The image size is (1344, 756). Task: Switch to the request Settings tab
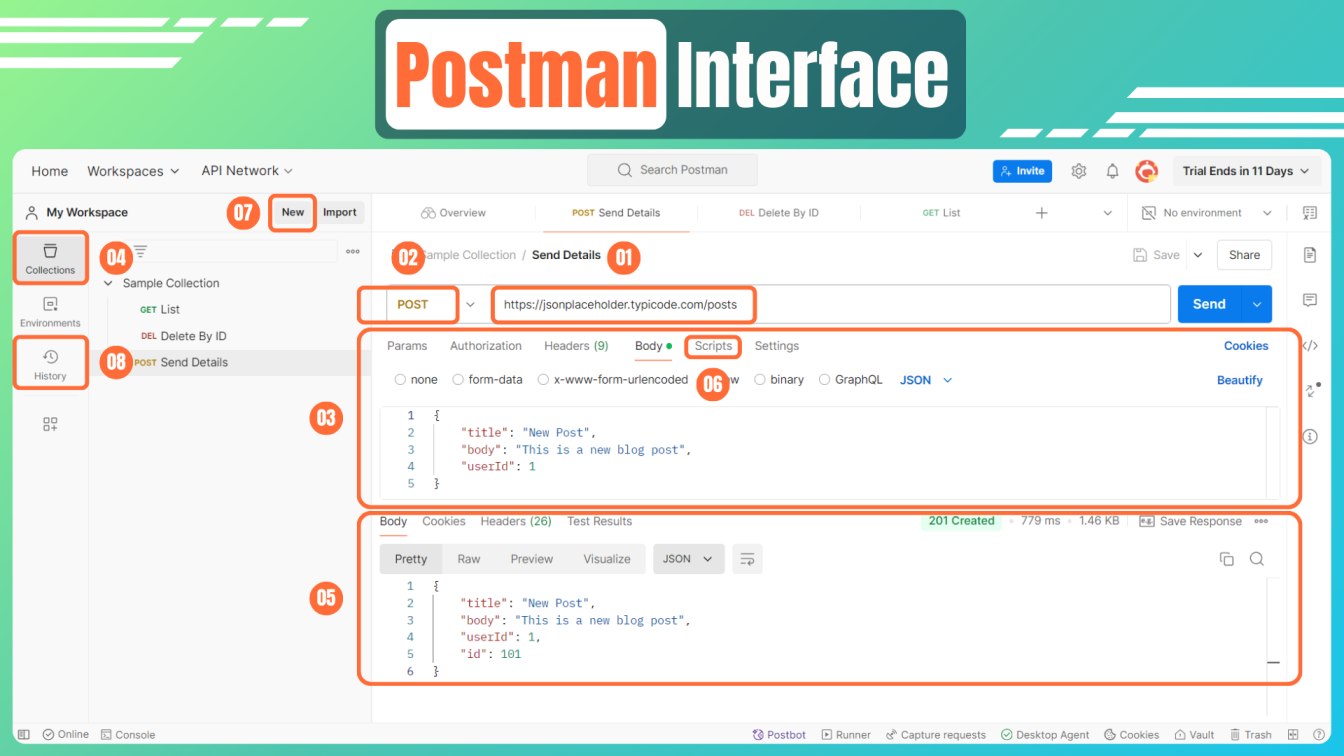point(777,346)
